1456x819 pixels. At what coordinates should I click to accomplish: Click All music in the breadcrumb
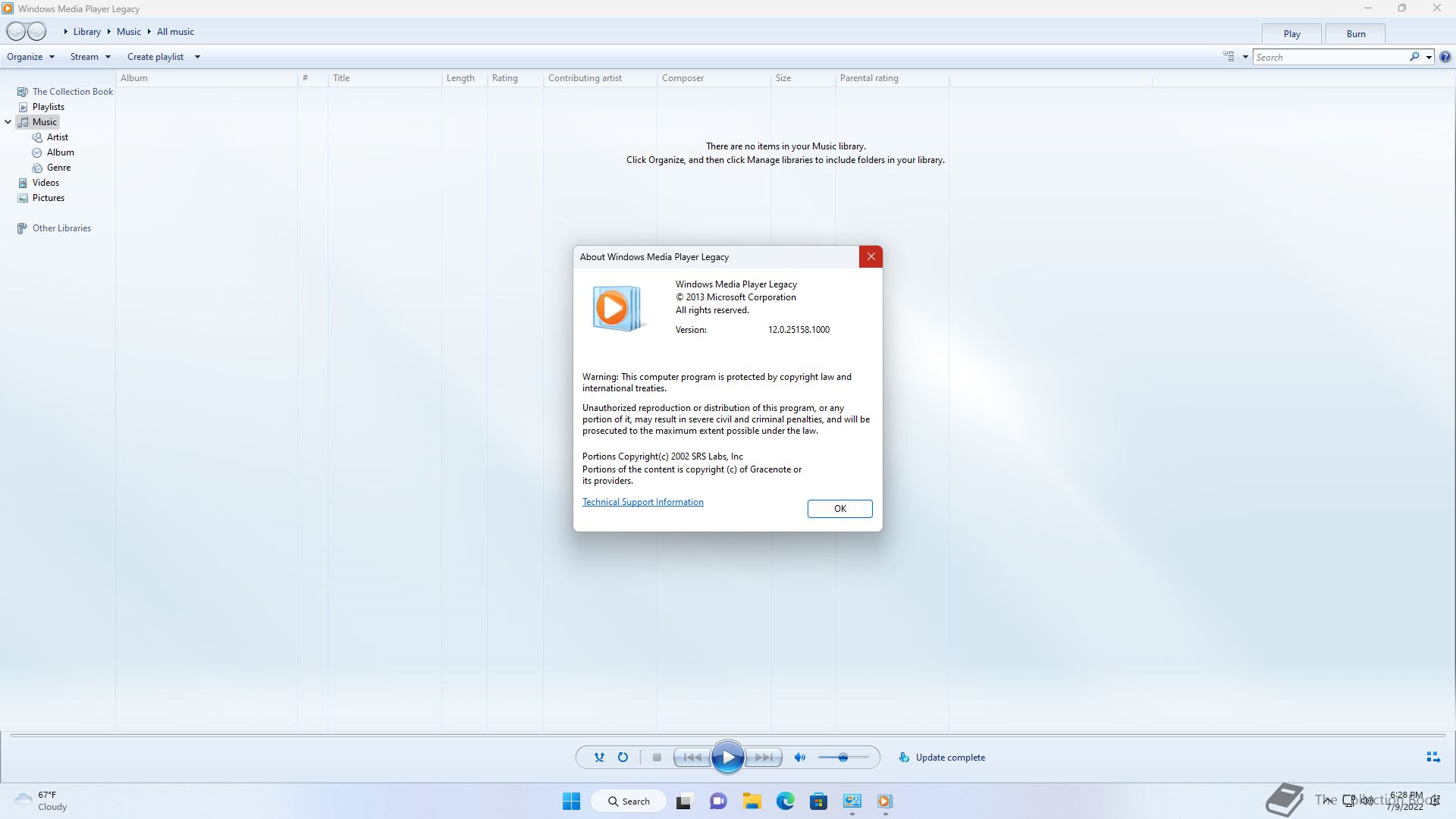click(x=175, y=32)
